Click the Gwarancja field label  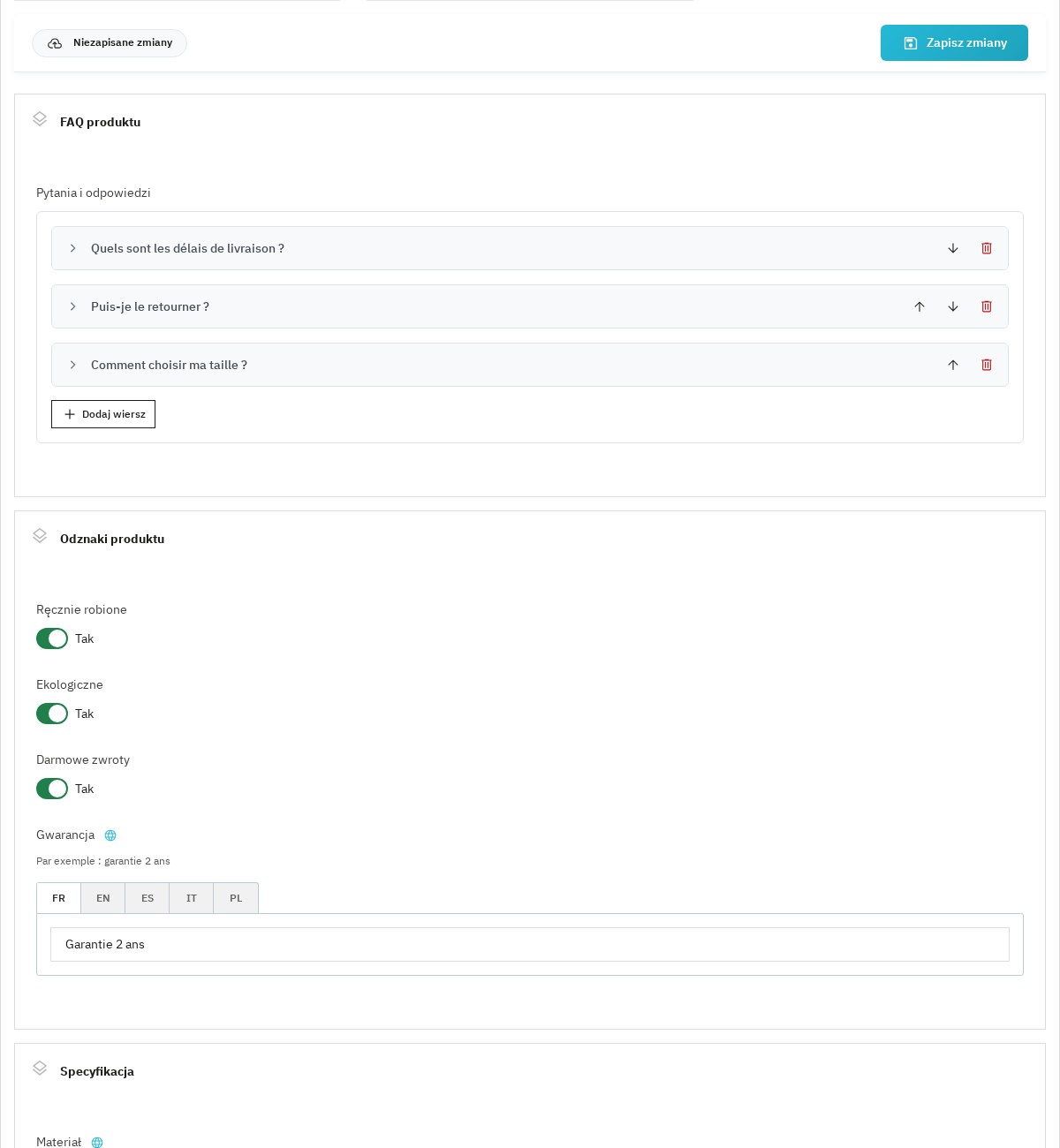65,835
